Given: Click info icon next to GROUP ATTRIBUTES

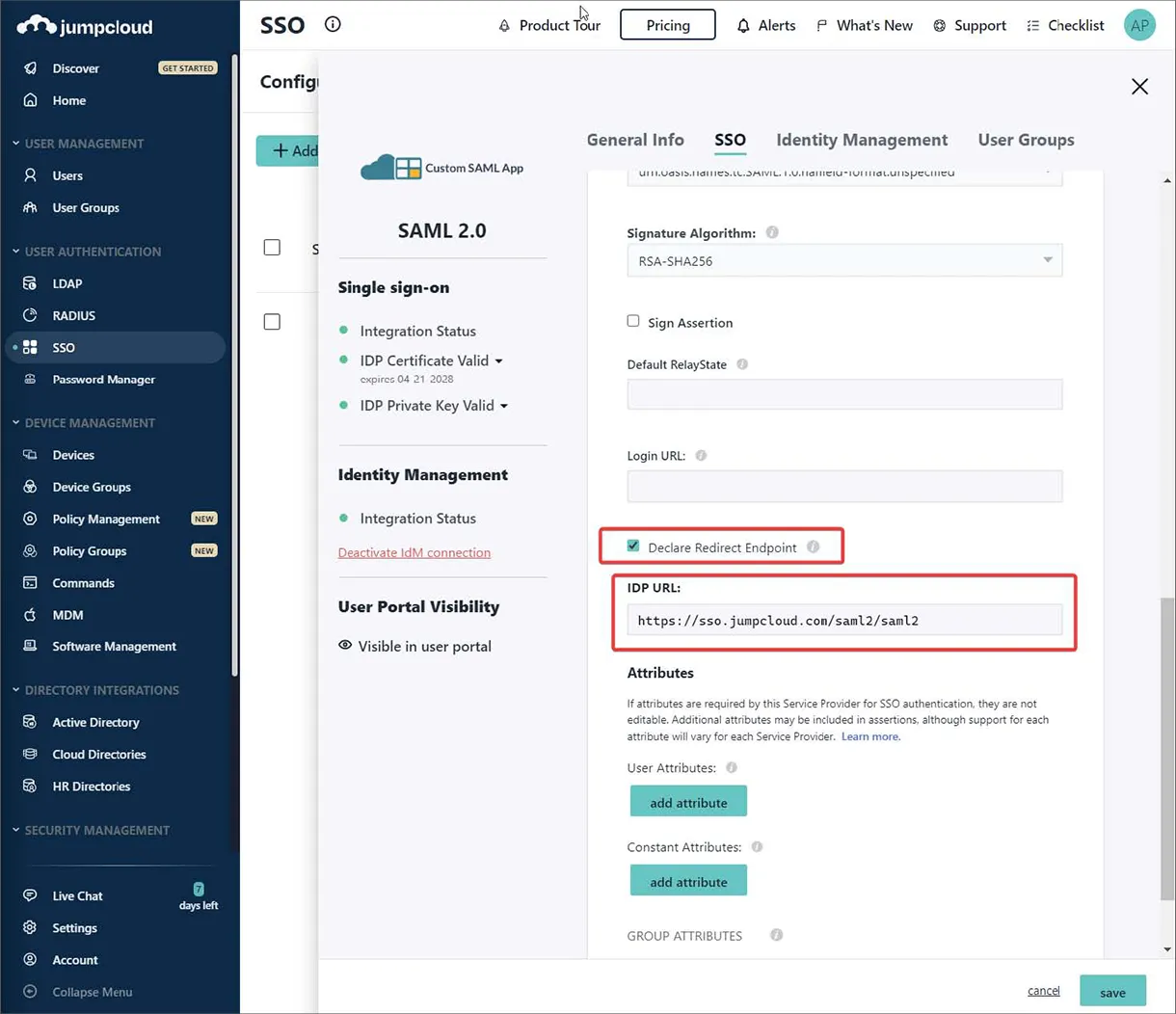Looking at the screenshot, I should (777, 935).
